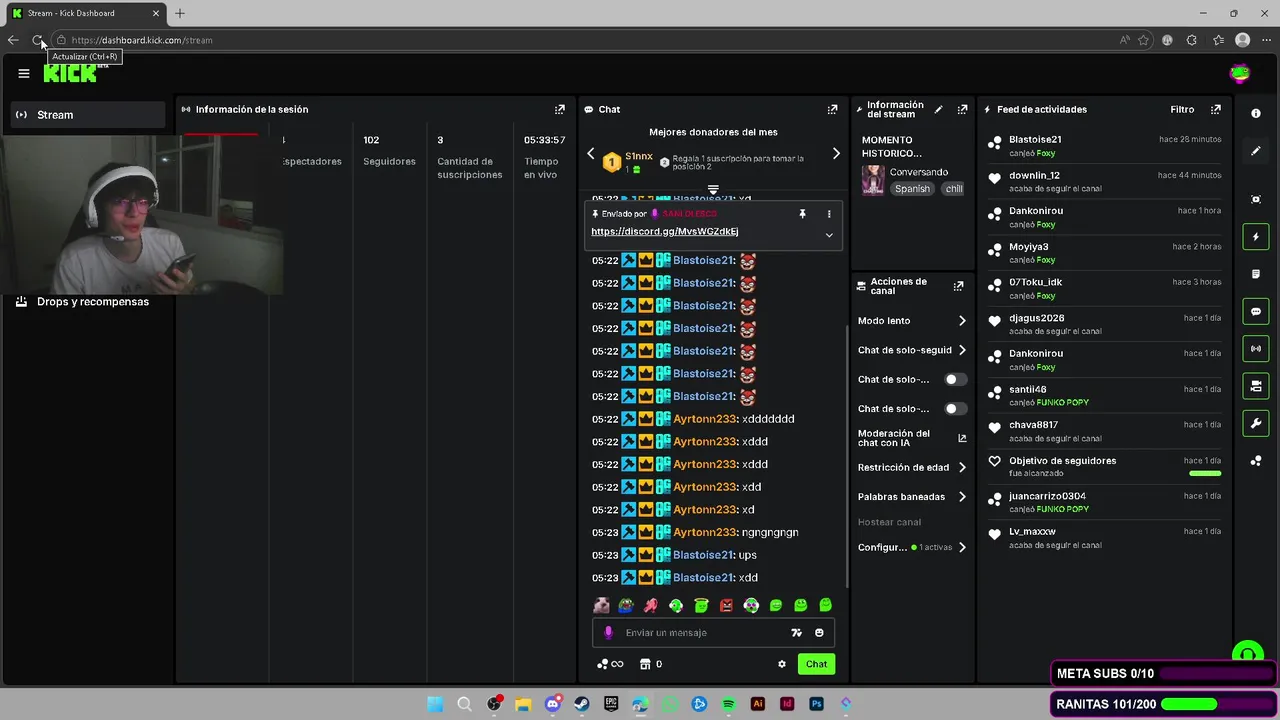Open Drops y recompensas in sidebar
The height and width of the screenshot is (720, 1280).
(88, 301)
